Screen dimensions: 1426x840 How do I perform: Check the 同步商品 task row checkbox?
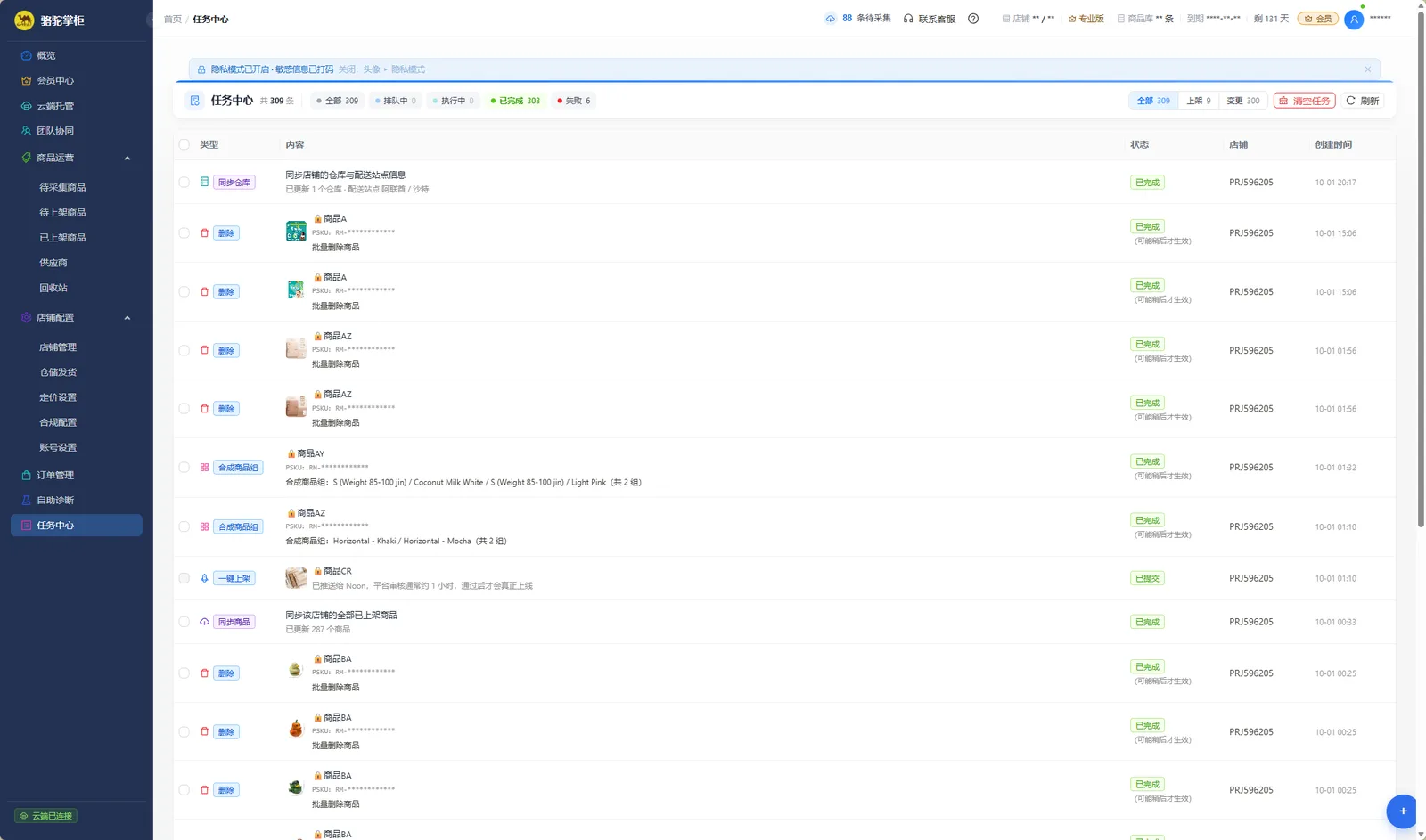[x=184, y=622]
